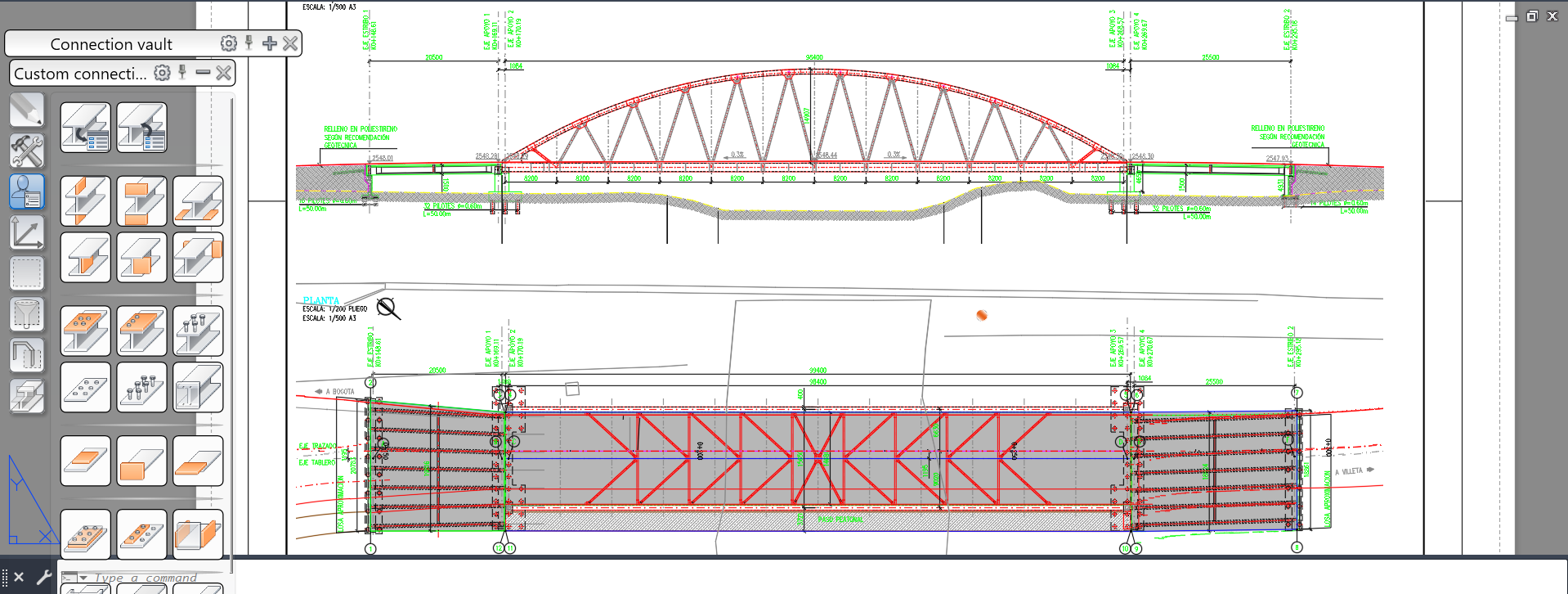The image size is (1568, 594).
Task: Select the pencil category in the tool palette
Action: tap(26, 110)
